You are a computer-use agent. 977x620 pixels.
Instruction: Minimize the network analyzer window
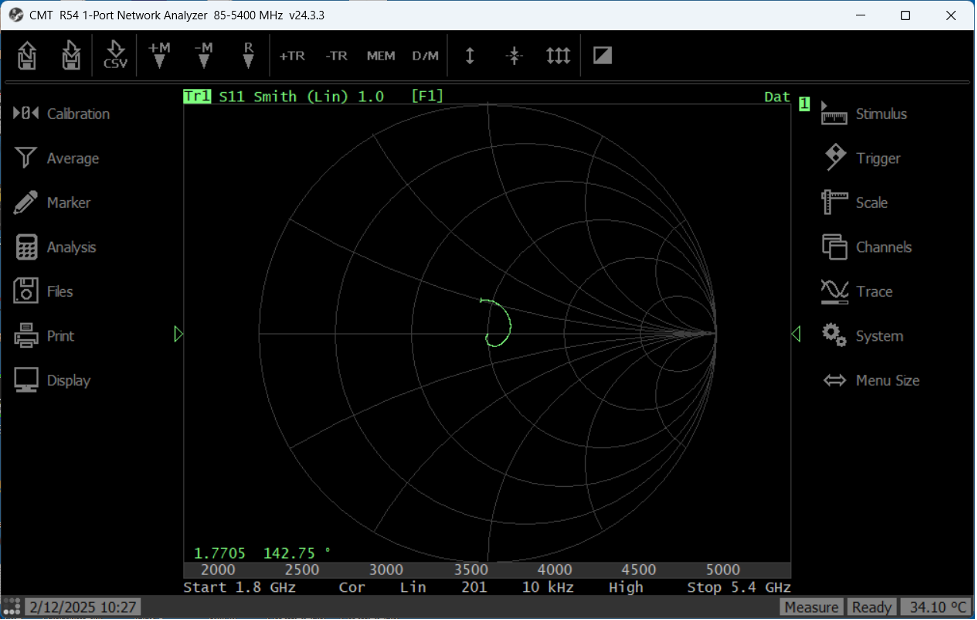(x=860, y=15)
